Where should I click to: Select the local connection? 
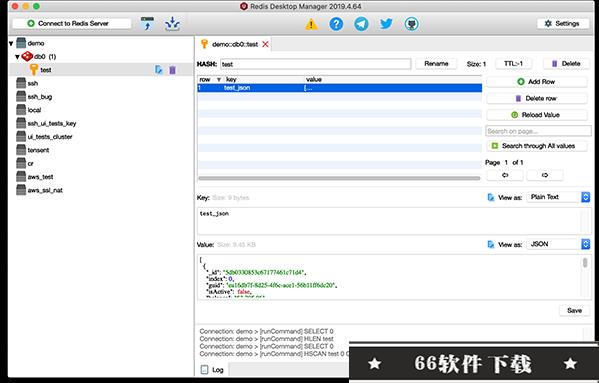coord(34,110)
